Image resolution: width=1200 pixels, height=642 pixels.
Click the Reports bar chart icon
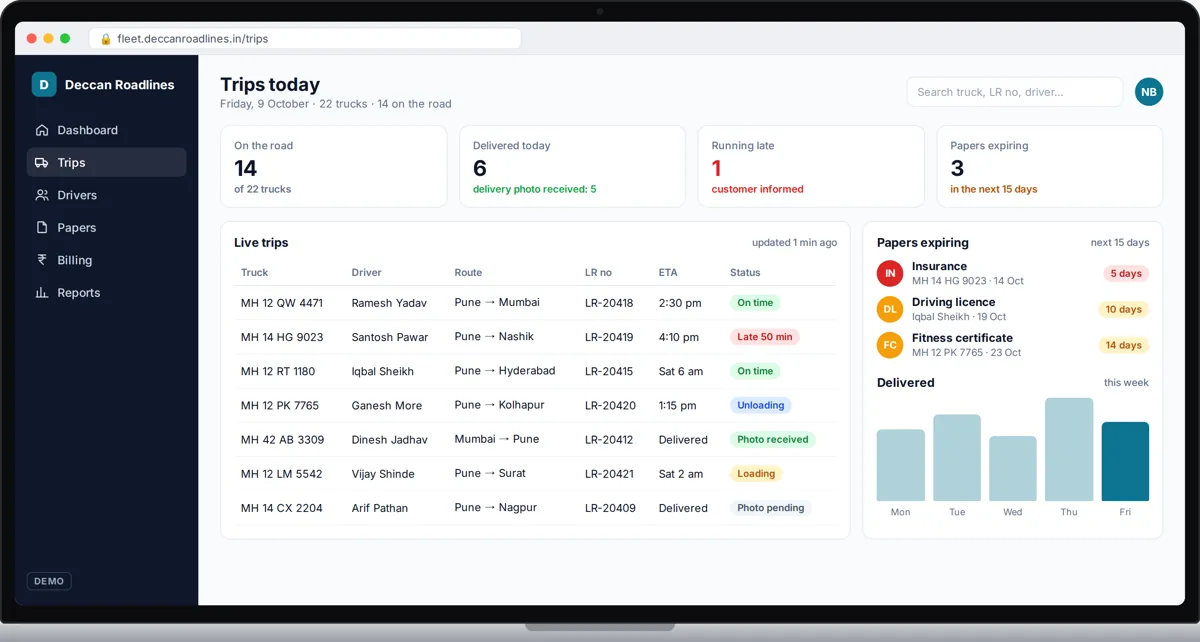[x=42, y=292]
